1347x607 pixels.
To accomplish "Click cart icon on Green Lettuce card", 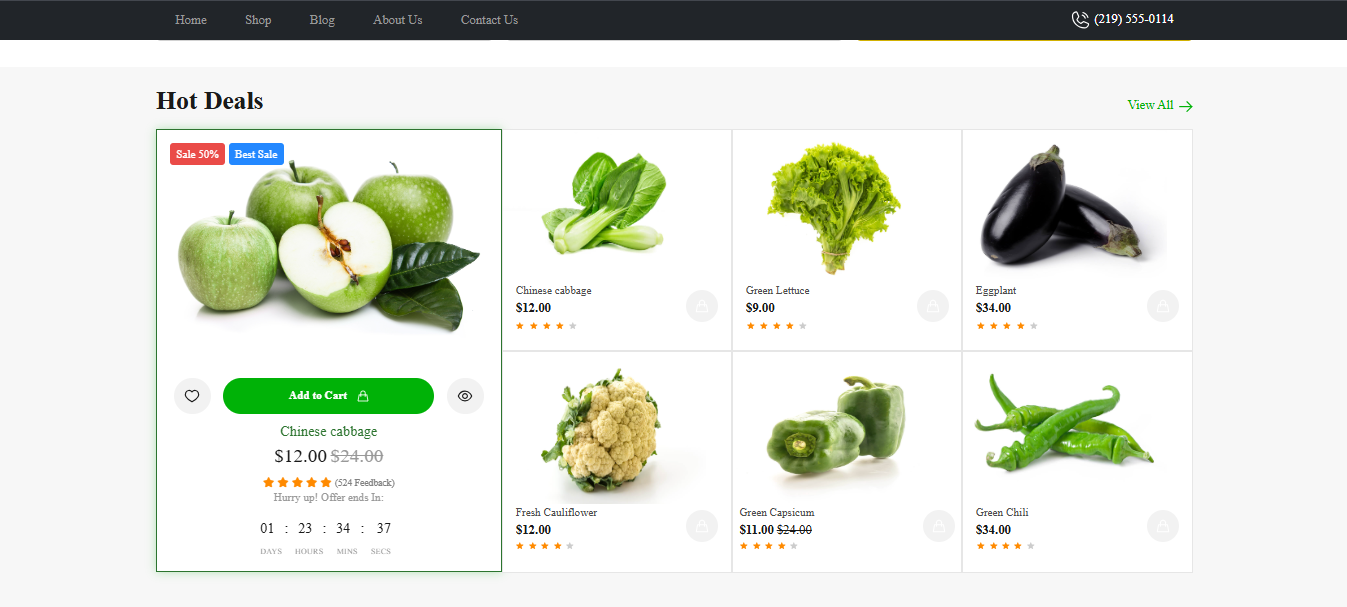I will [x=933, y=306].
